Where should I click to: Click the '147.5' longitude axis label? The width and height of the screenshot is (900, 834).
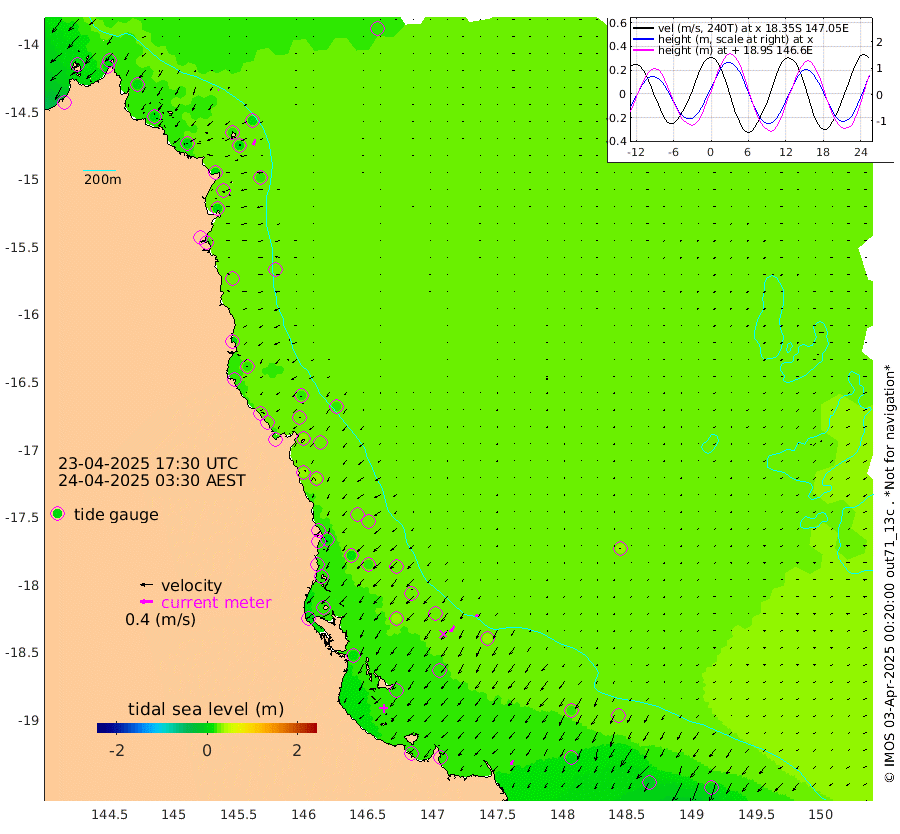[x=497, y=814]
